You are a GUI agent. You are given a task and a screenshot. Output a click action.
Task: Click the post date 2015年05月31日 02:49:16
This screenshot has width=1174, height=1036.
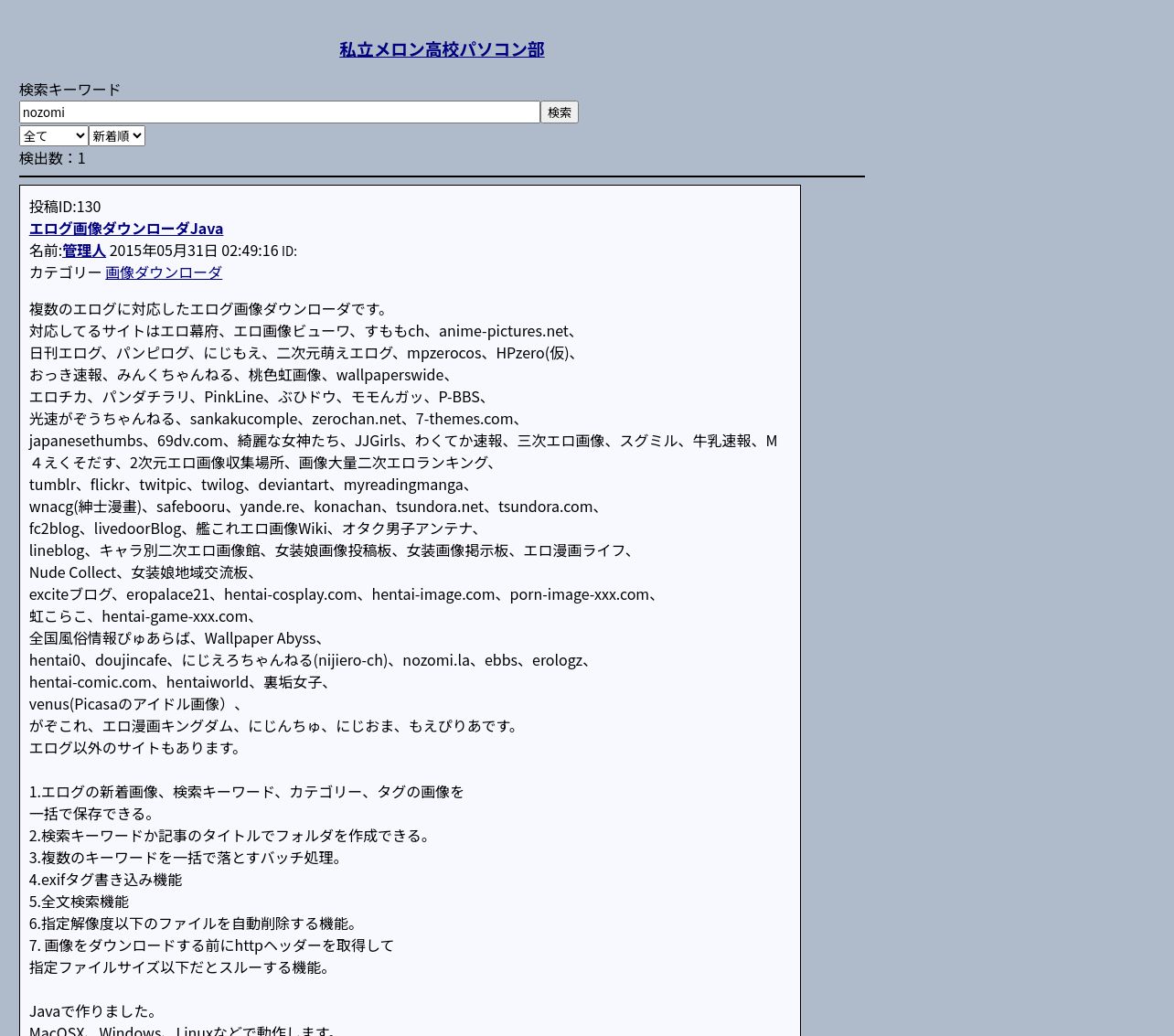194,251
